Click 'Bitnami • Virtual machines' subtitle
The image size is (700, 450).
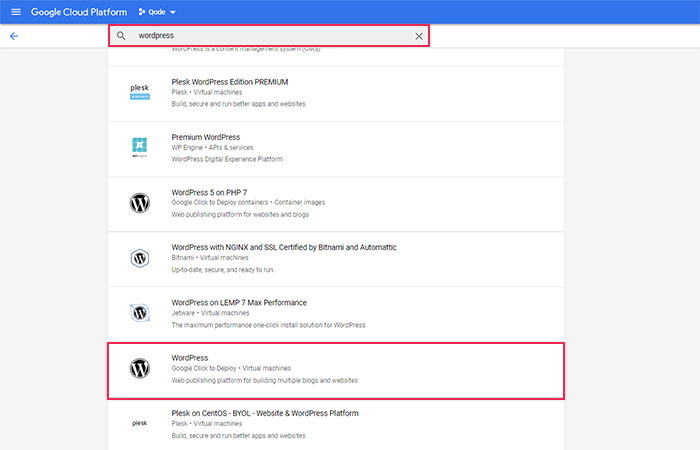tap(210, 258)
